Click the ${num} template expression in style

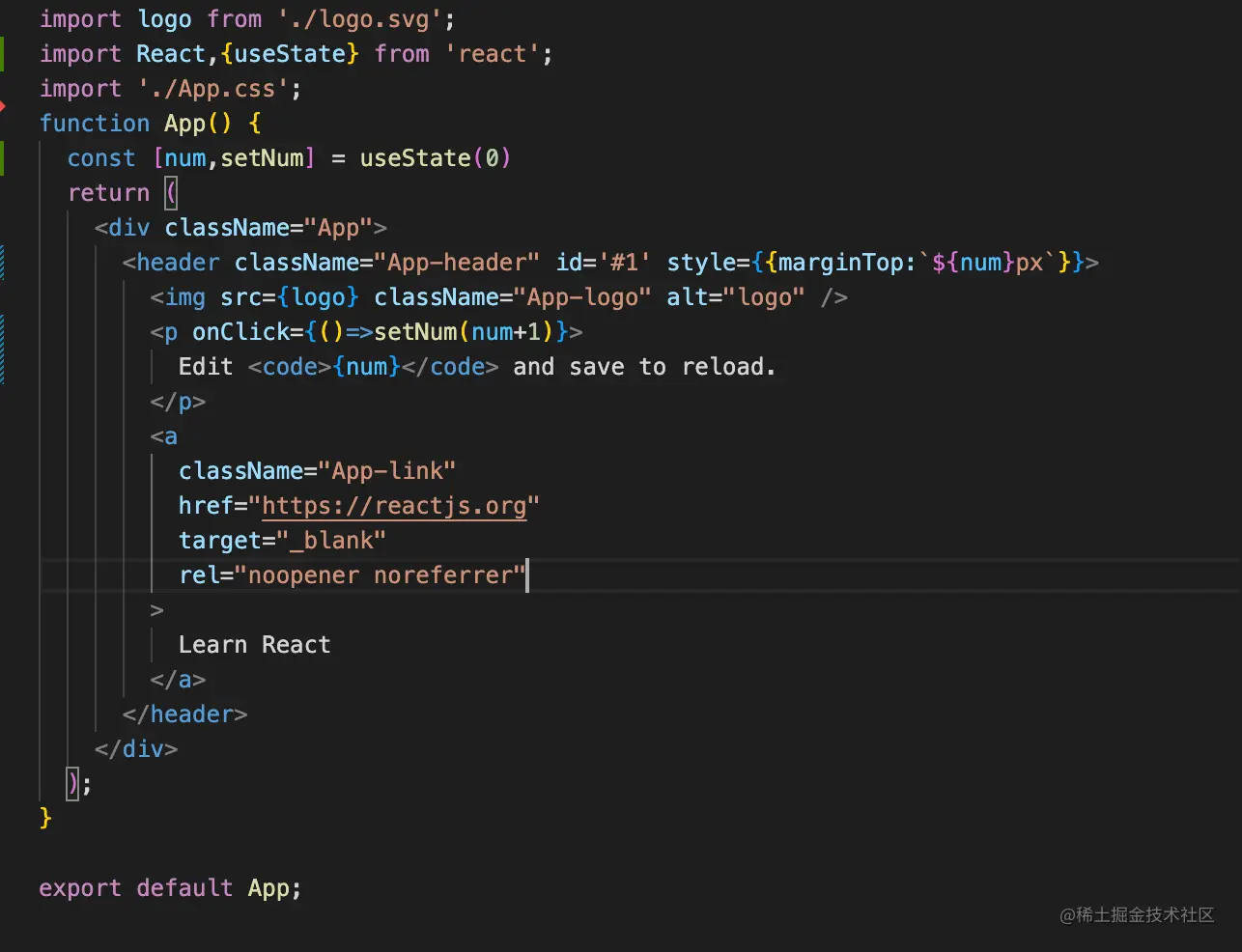(973, 263)
